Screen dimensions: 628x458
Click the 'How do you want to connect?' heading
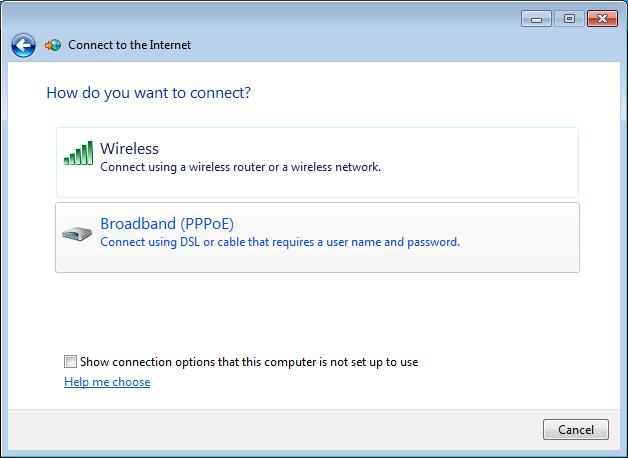pos(149,93)
